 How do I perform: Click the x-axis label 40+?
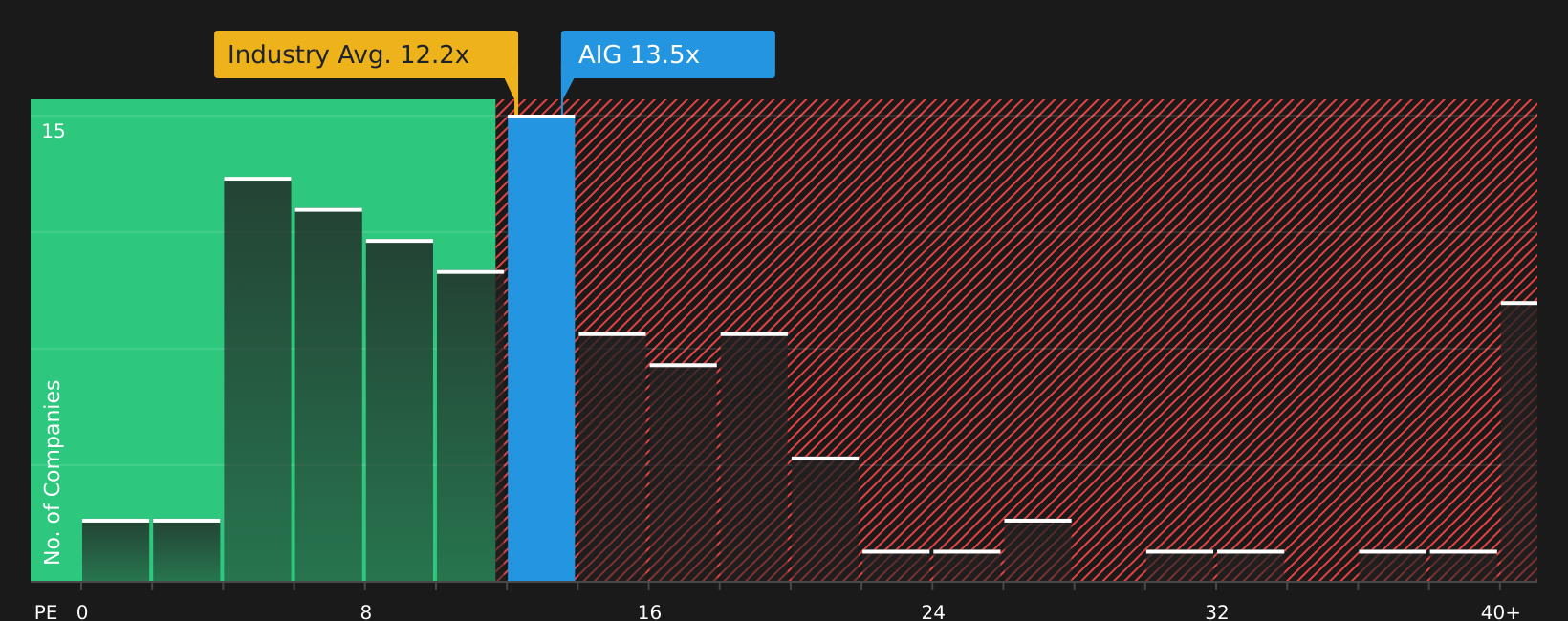coord(1500,612)
